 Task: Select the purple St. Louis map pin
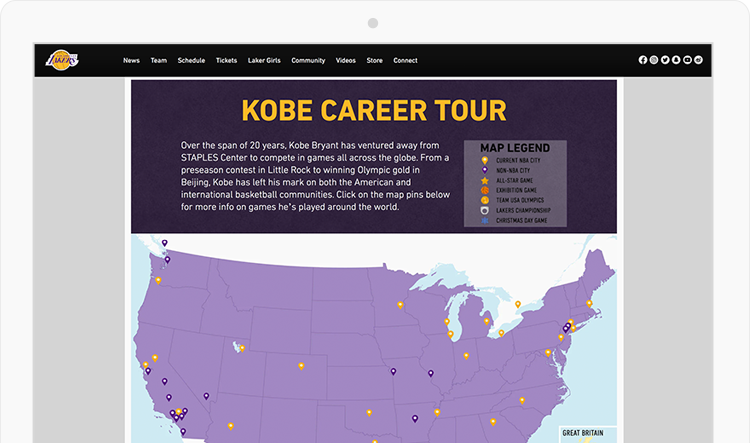[x=431, y=373]
